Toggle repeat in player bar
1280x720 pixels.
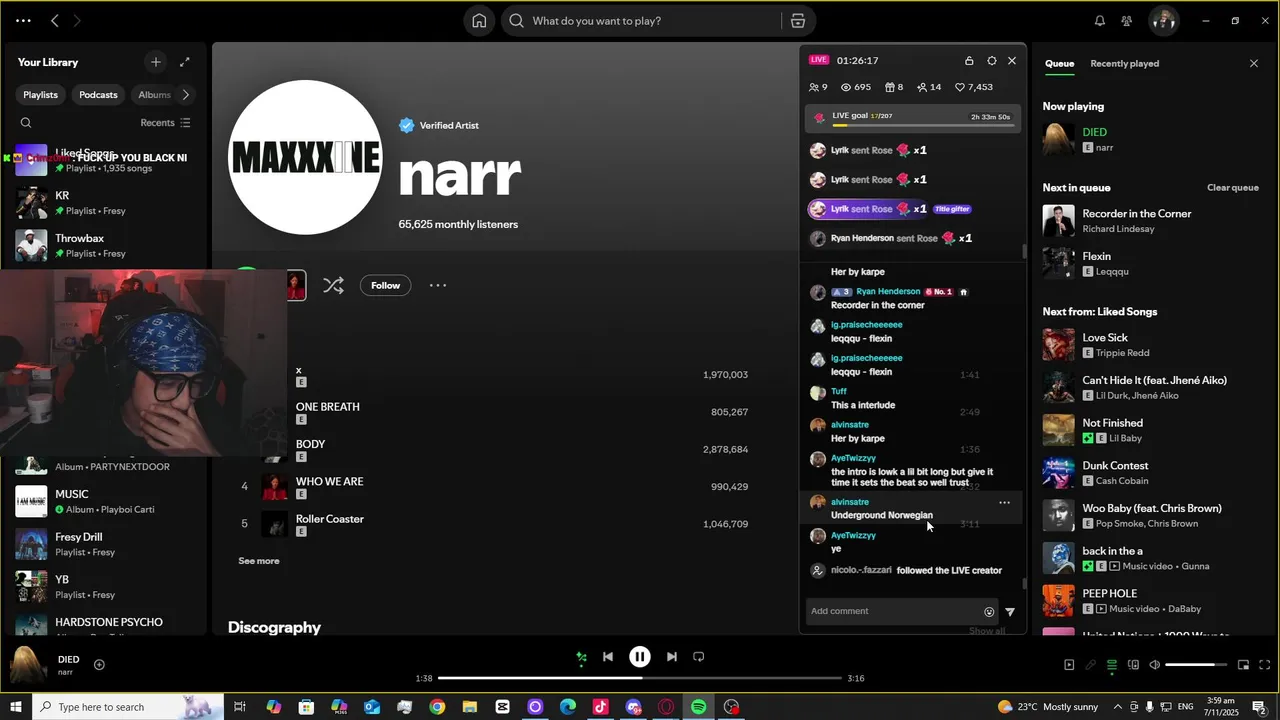point(699,657)
